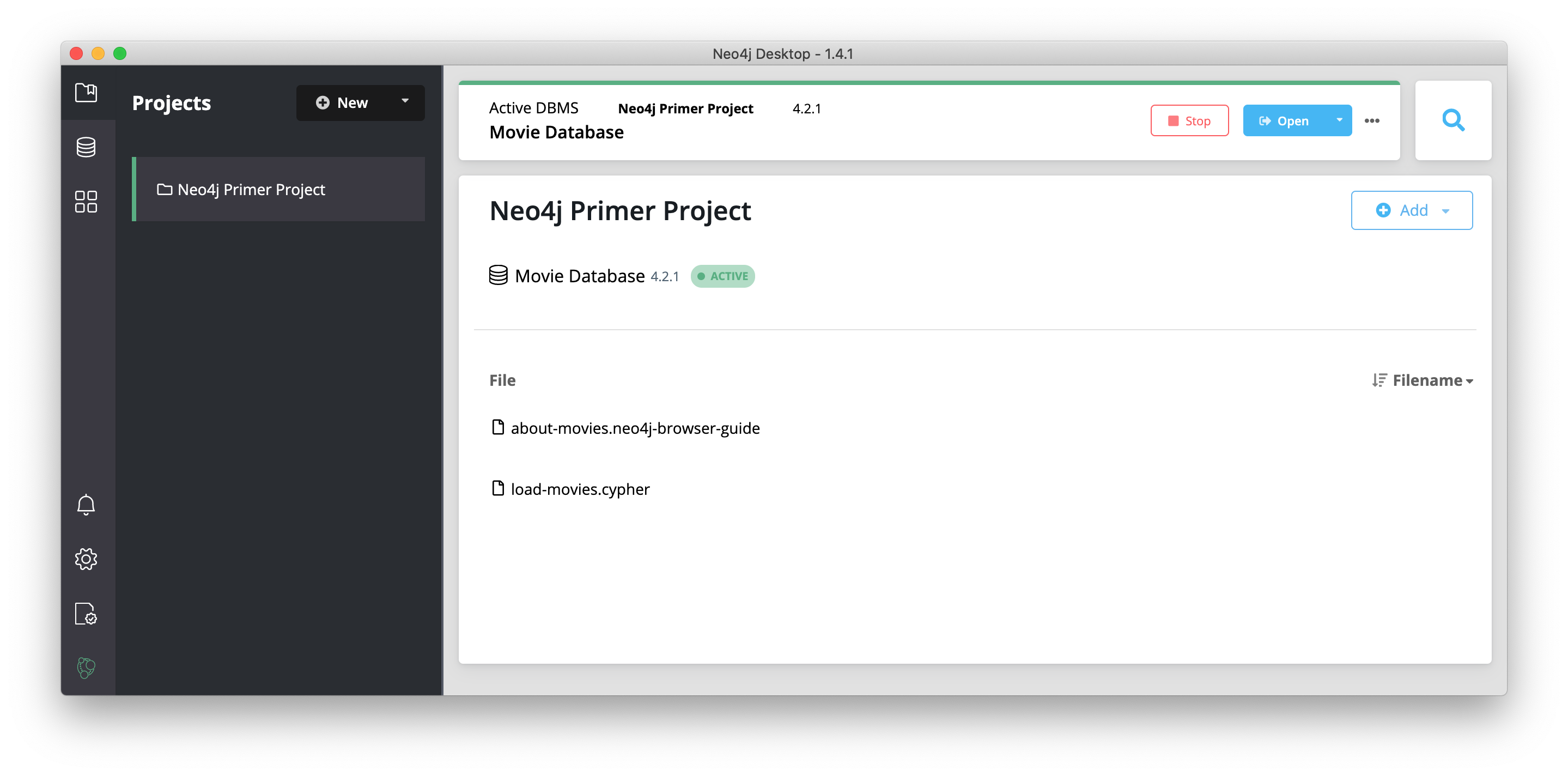Stop the Movie Database instance
1568x776 pixels.
(x=1189, y=120)
